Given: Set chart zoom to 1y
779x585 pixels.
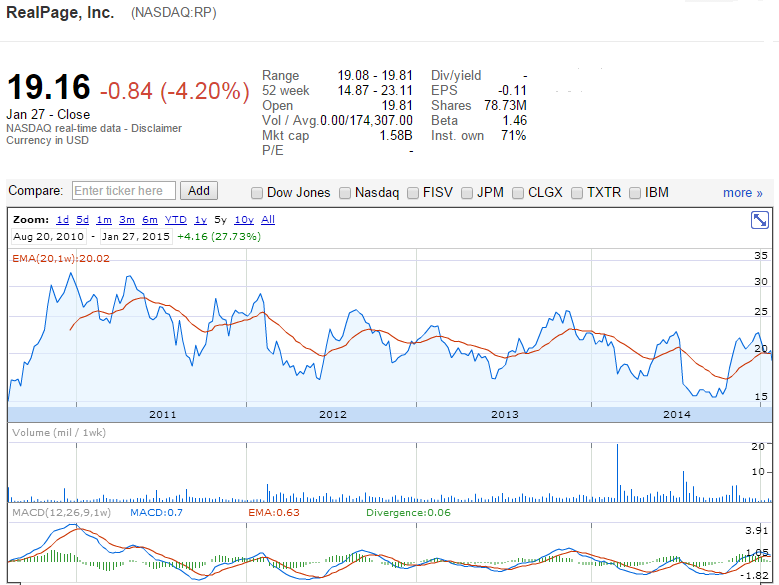Looking at the screenshot, I should pyautogui.click(x=201, y=219).
